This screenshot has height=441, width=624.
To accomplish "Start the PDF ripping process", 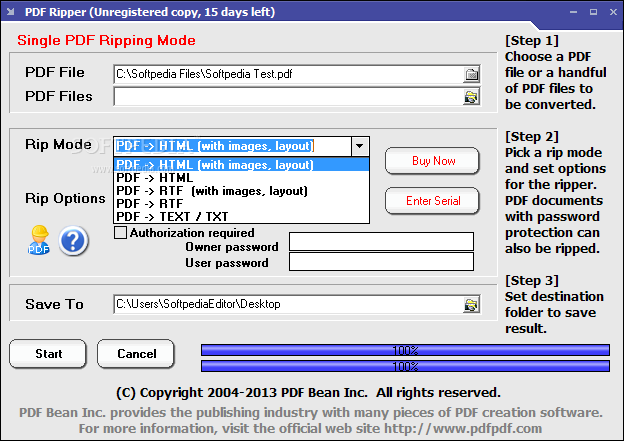I will [48, 353].
